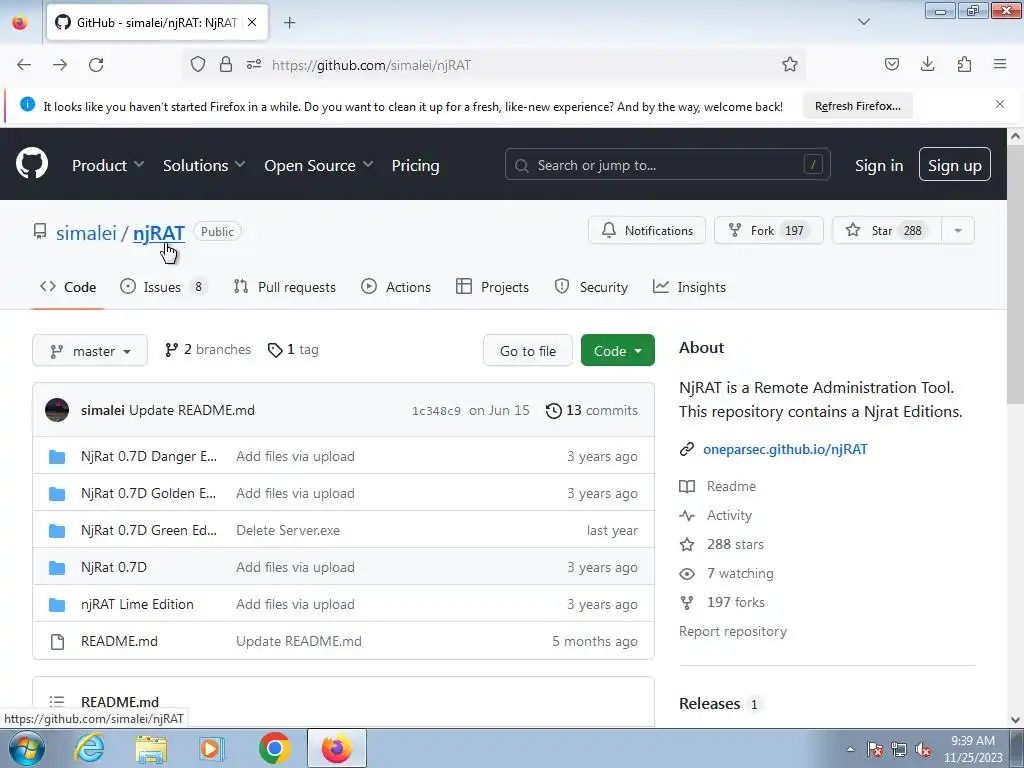Click the Search or jump to field
This screenshot has width=1024, height=768.
tap(667, 165)
